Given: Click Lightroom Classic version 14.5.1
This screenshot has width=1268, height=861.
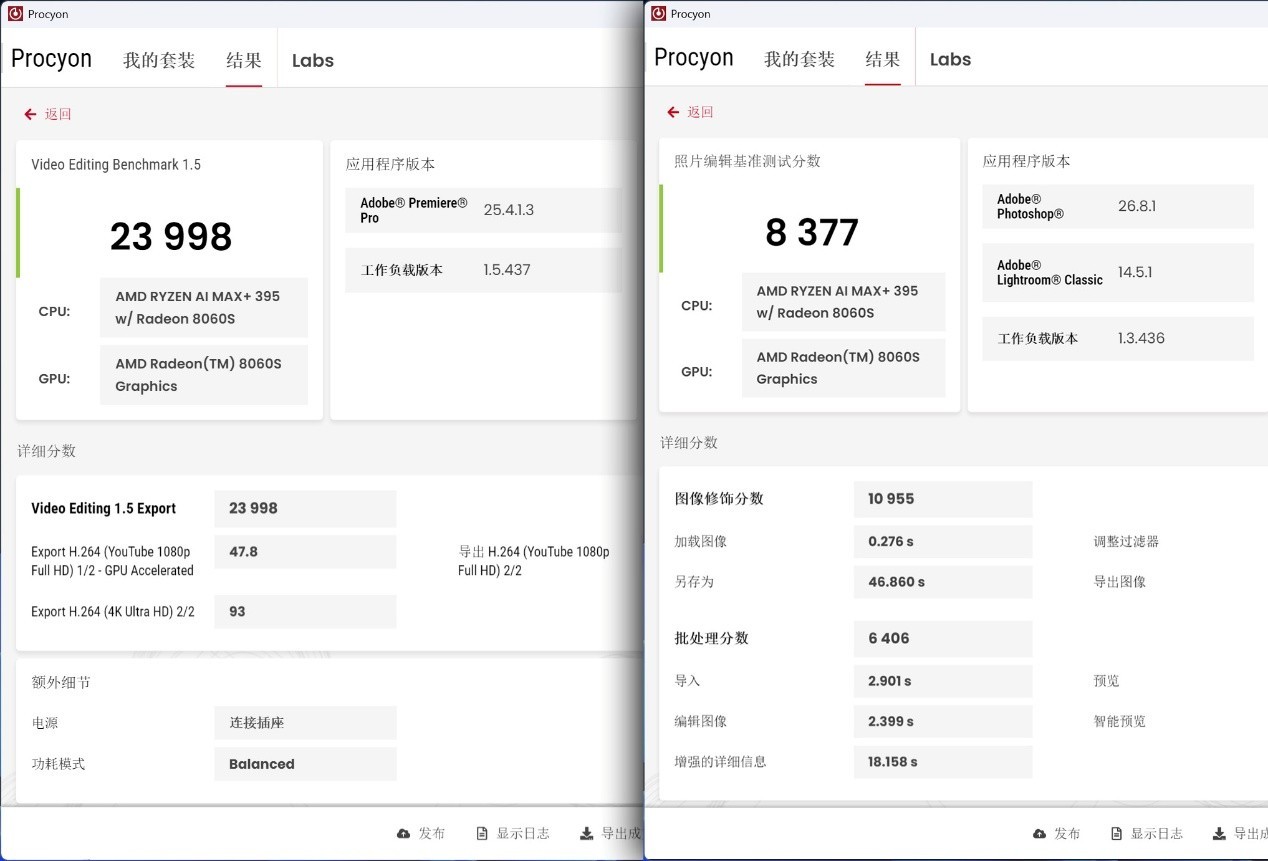Looking at the screenshot, I should click(x=1135, y=272).
